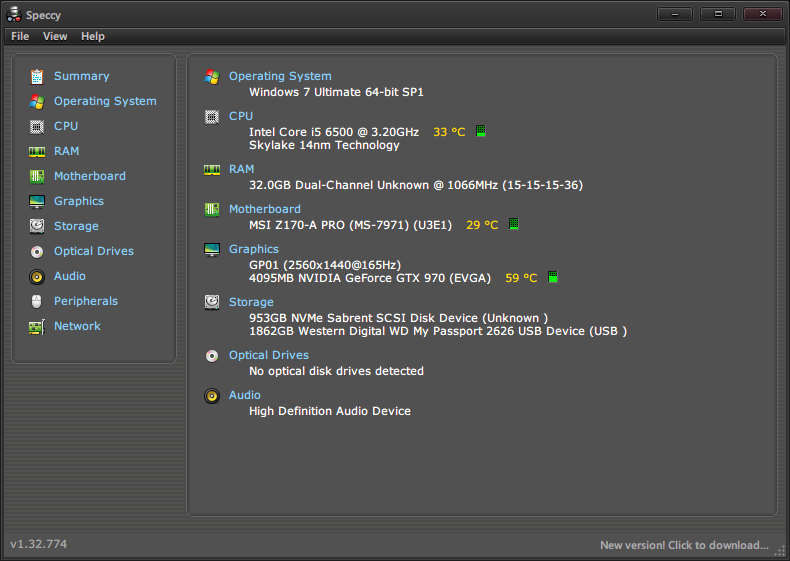This screenshot has width=790, height=561.
Task: Click the CPU chip icon in sidebar
Action: pos(37,127)
